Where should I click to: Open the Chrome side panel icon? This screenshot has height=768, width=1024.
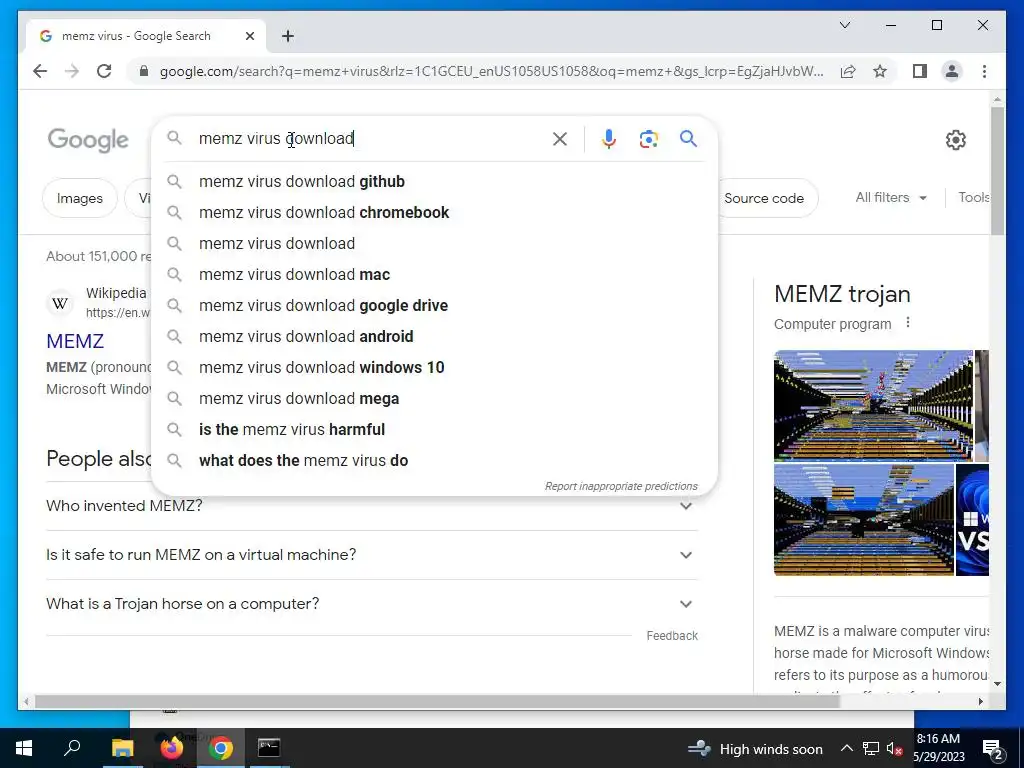point(920,71)
